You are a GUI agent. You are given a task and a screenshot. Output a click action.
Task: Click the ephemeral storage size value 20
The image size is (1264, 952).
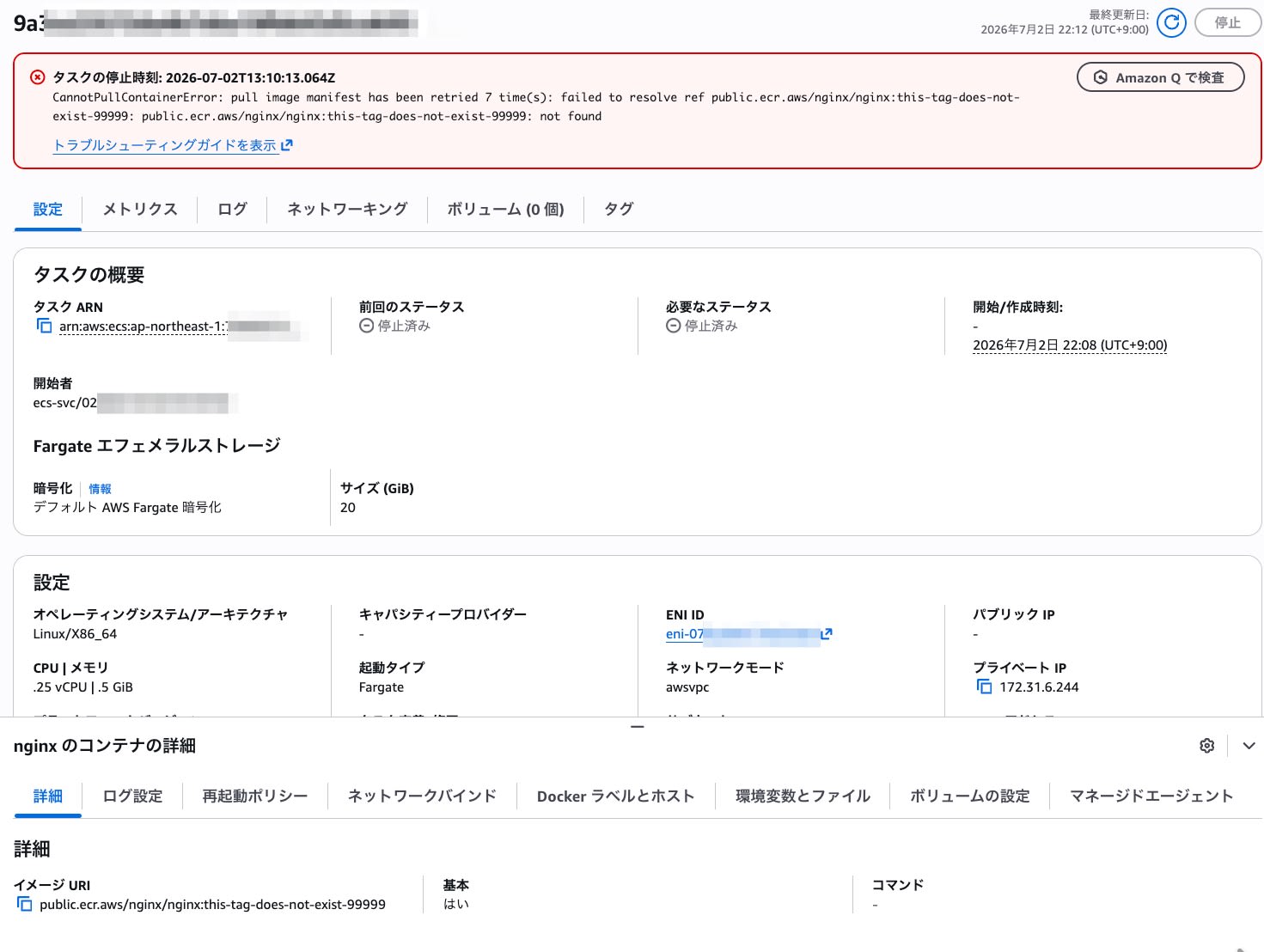tap(348, 508)
